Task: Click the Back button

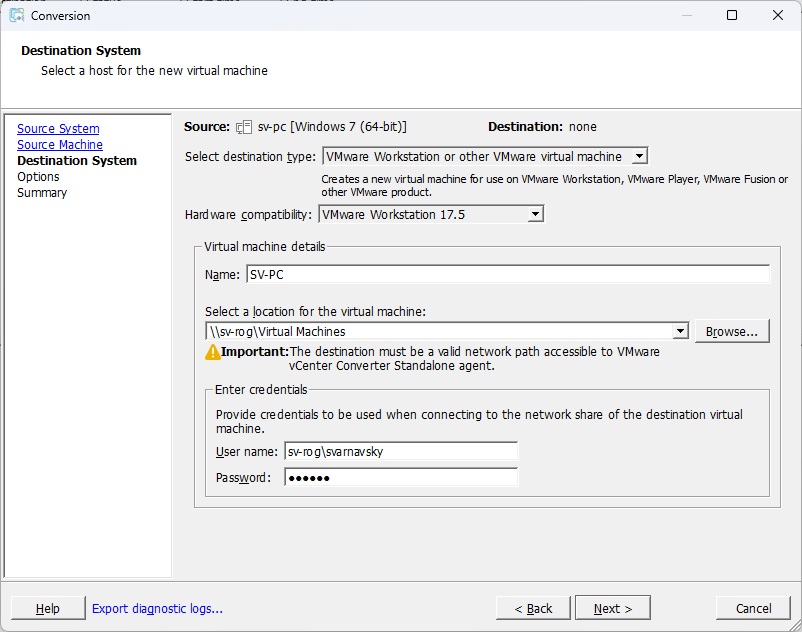Action: pyautogui.click(x=533, y=608)
